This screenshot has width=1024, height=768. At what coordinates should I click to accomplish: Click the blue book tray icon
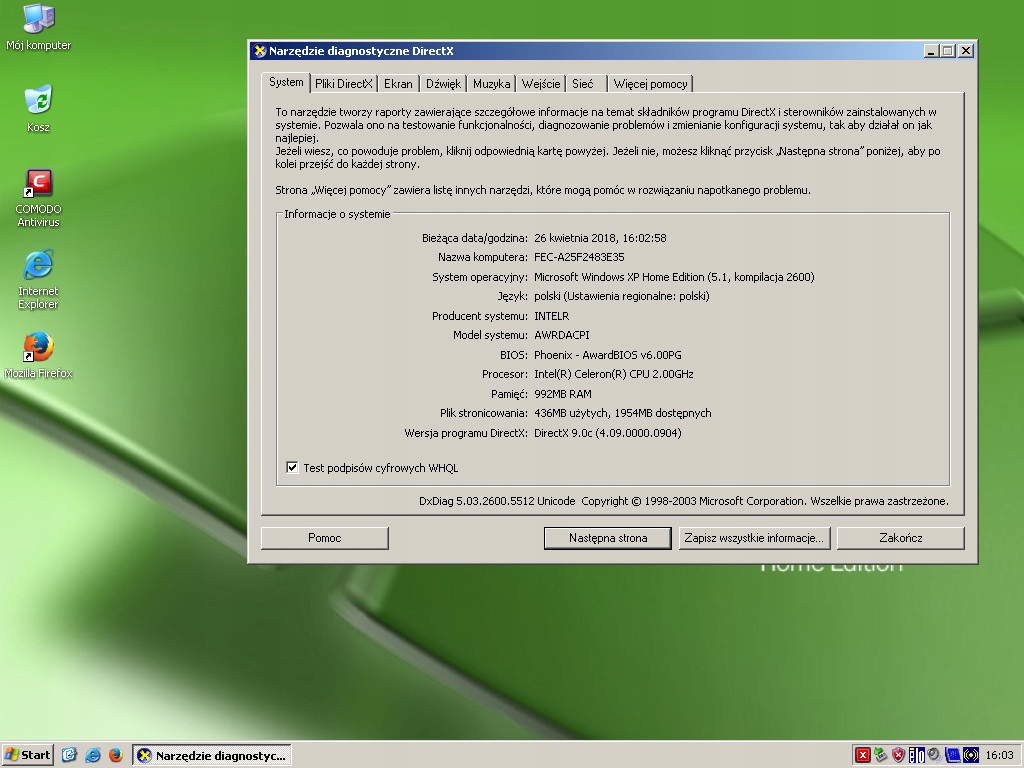953,755
